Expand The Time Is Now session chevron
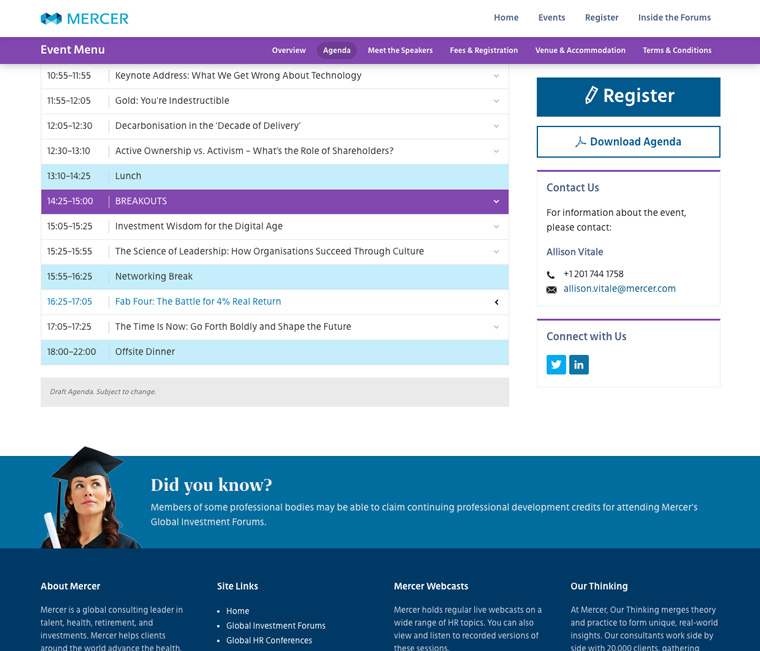Screen dimensions: 760x651 tap(496, 327)
